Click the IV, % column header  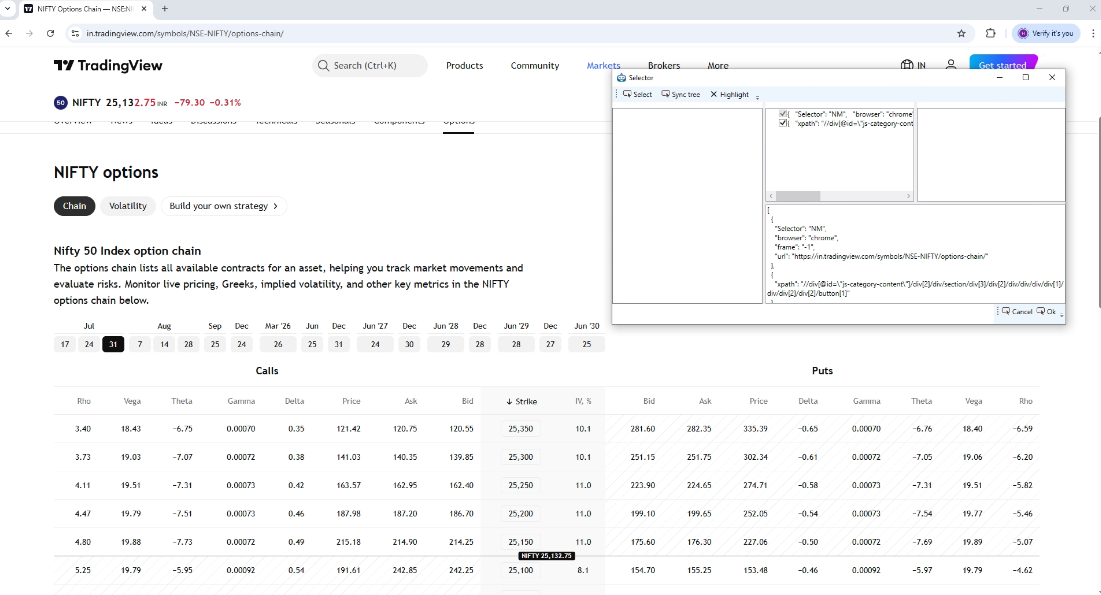584,401
